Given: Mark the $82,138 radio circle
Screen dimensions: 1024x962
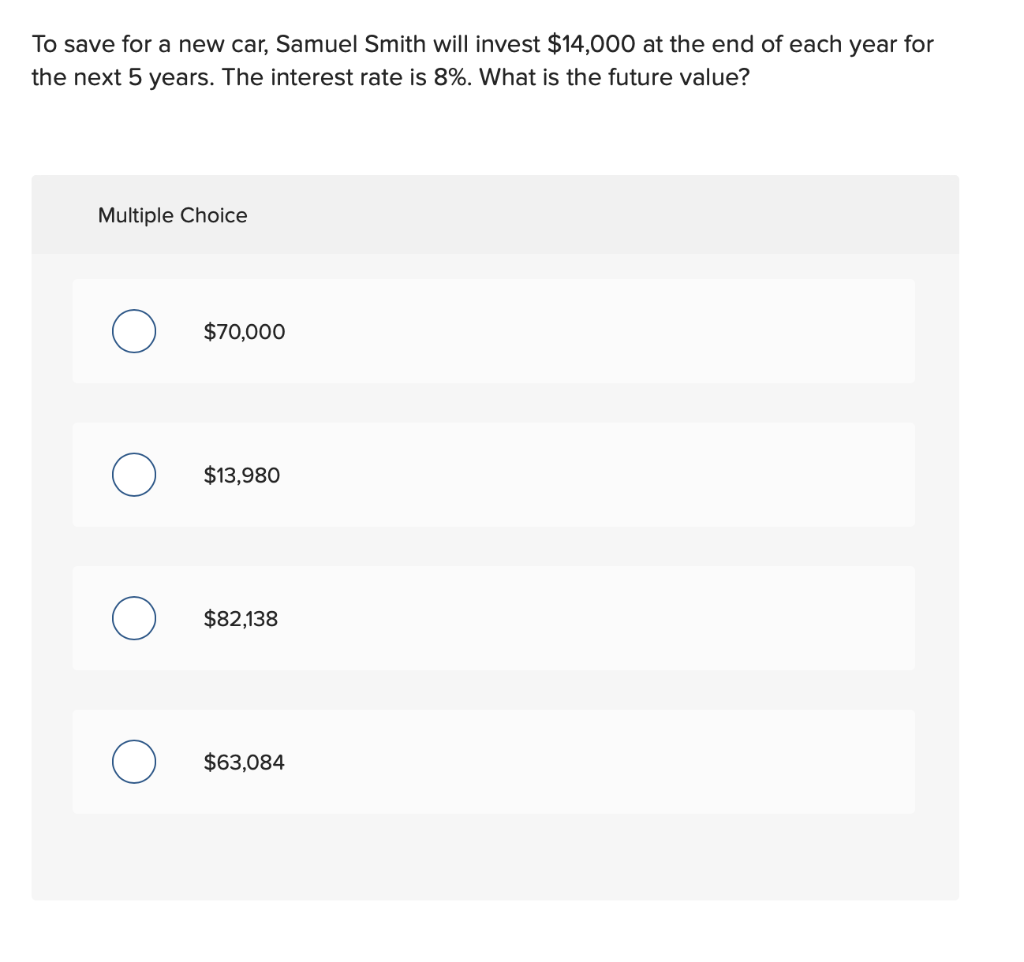Looking at the screenshot, I should click(x=133, y=619).
